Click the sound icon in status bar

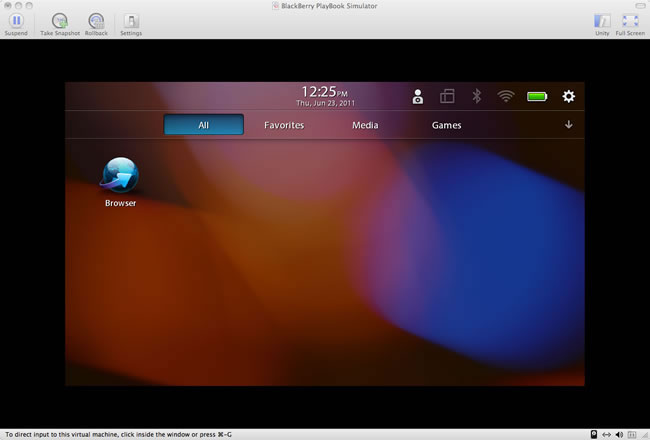click(619, 435)
